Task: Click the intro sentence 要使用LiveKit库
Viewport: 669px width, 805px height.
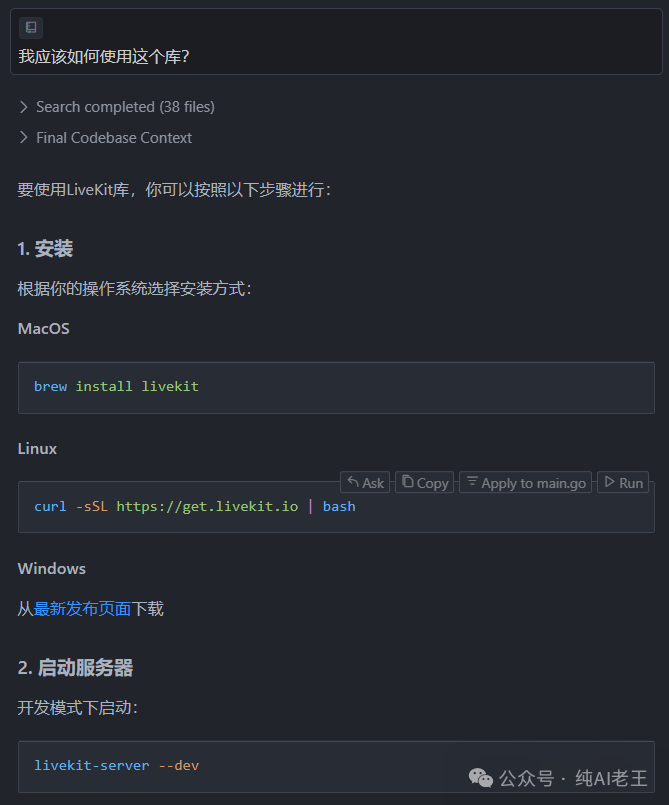Action: pos(173,189)
